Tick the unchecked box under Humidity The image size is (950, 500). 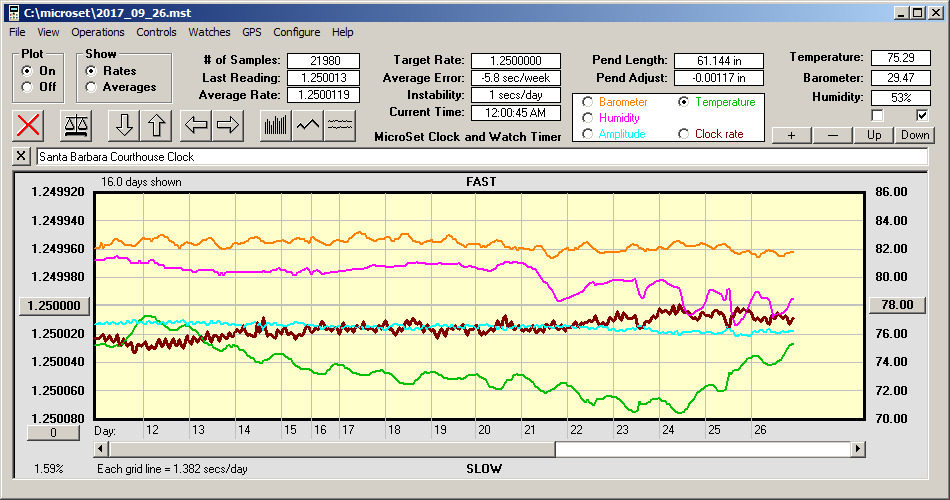click(877, 115)
